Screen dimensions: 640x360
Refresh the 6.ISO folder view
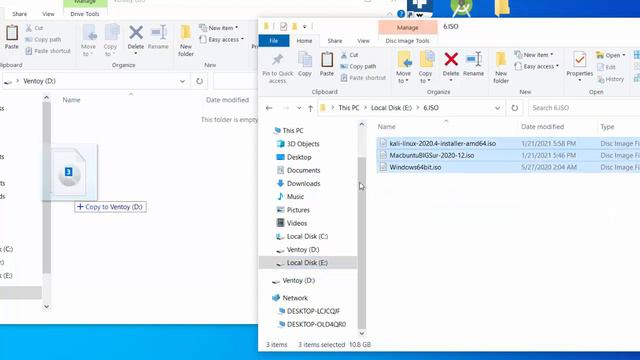pos(515,108)
